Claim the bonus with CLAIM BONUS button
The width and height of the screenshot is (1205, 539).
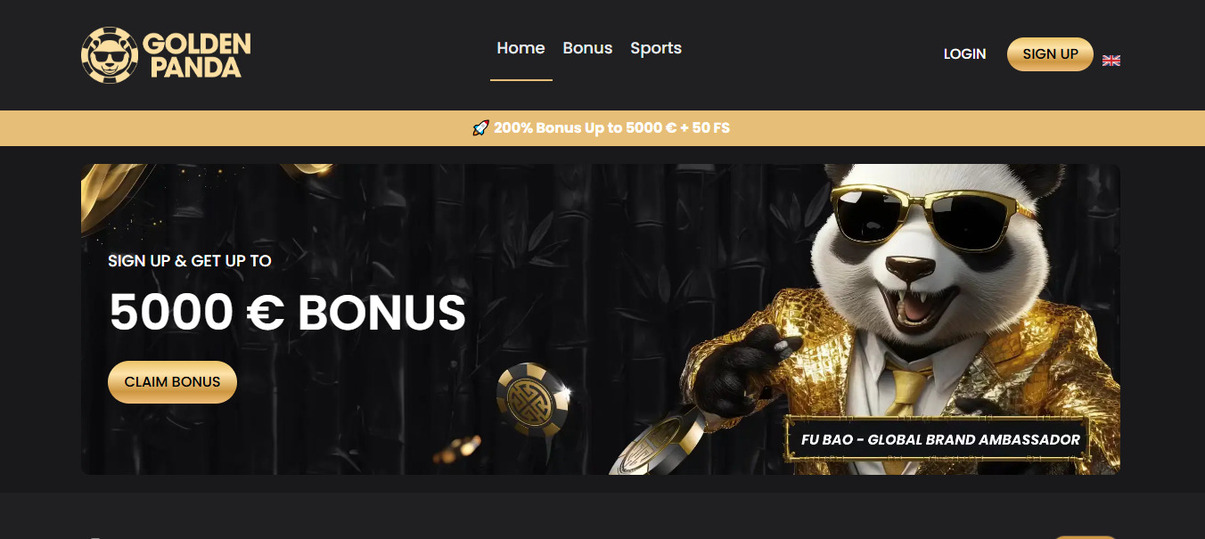point(172,382)
